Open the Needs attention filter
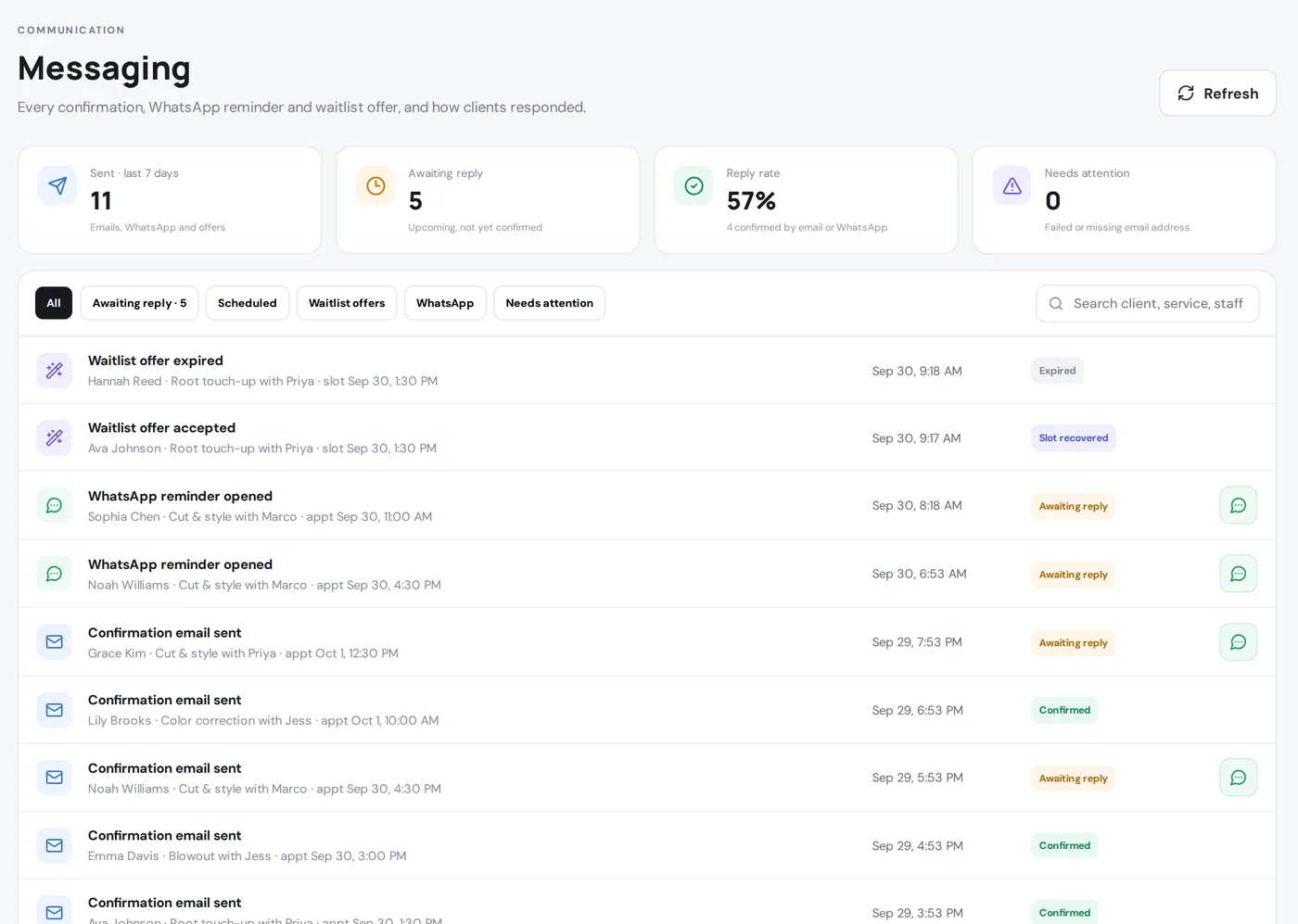Image resolution: width=1298 pixels, height=924 pixels. (550, 303)
